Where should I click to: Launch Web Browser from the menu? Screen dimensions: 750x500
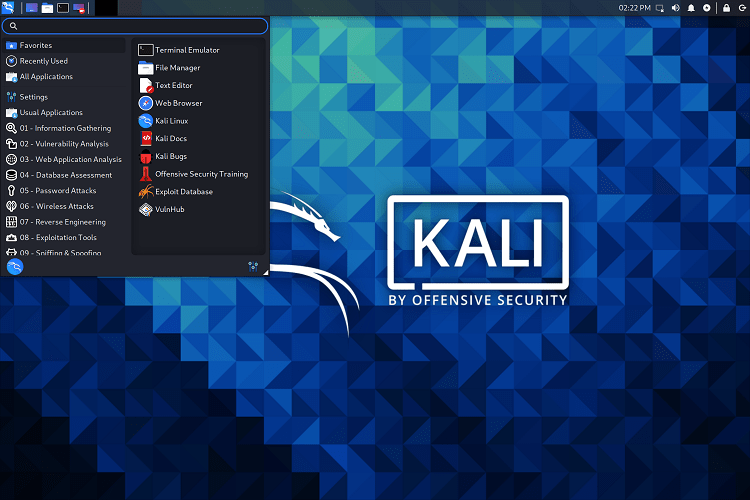click(199, 103)
